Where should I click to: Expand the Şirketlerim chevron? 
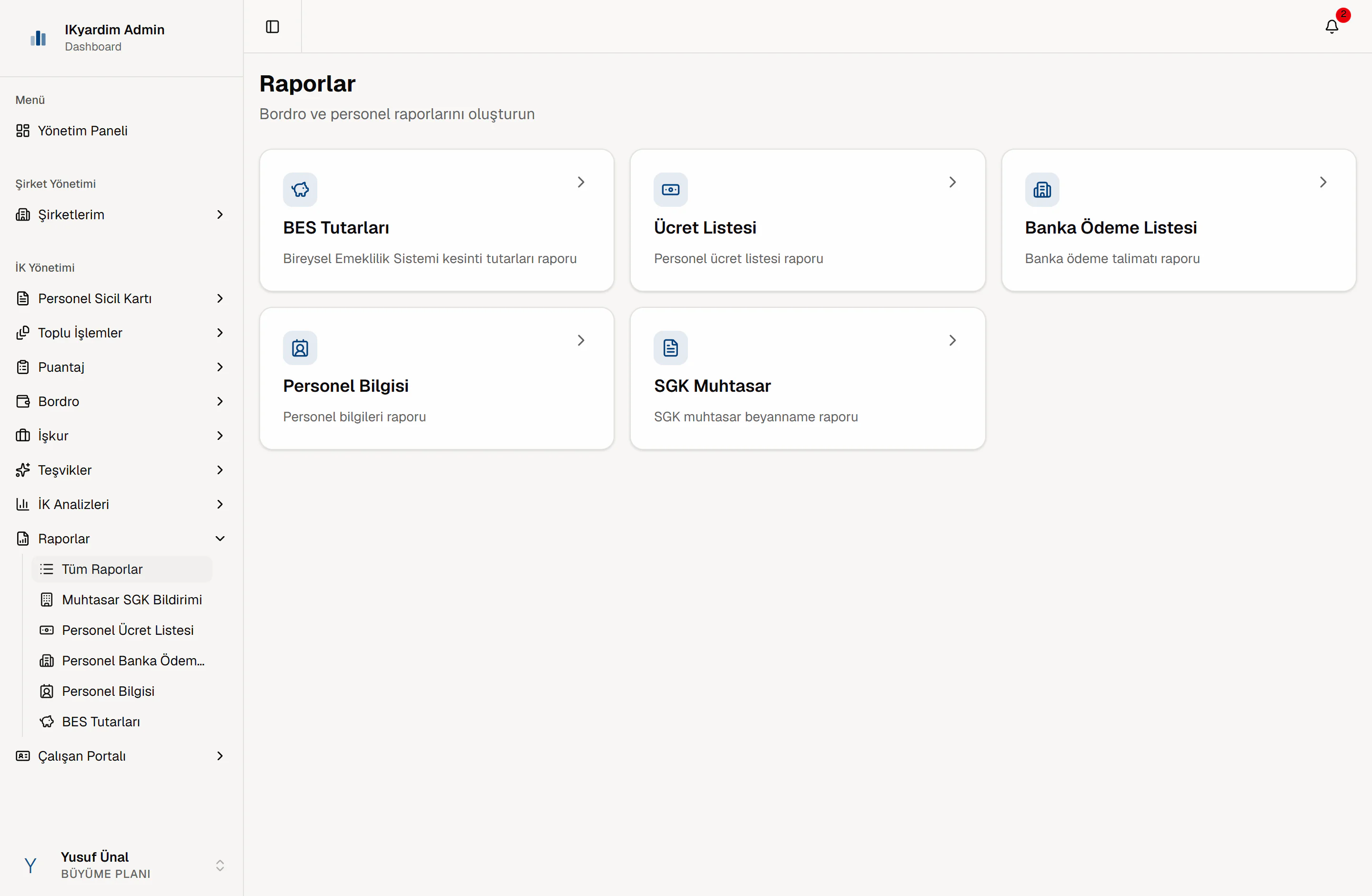point(220,214)
